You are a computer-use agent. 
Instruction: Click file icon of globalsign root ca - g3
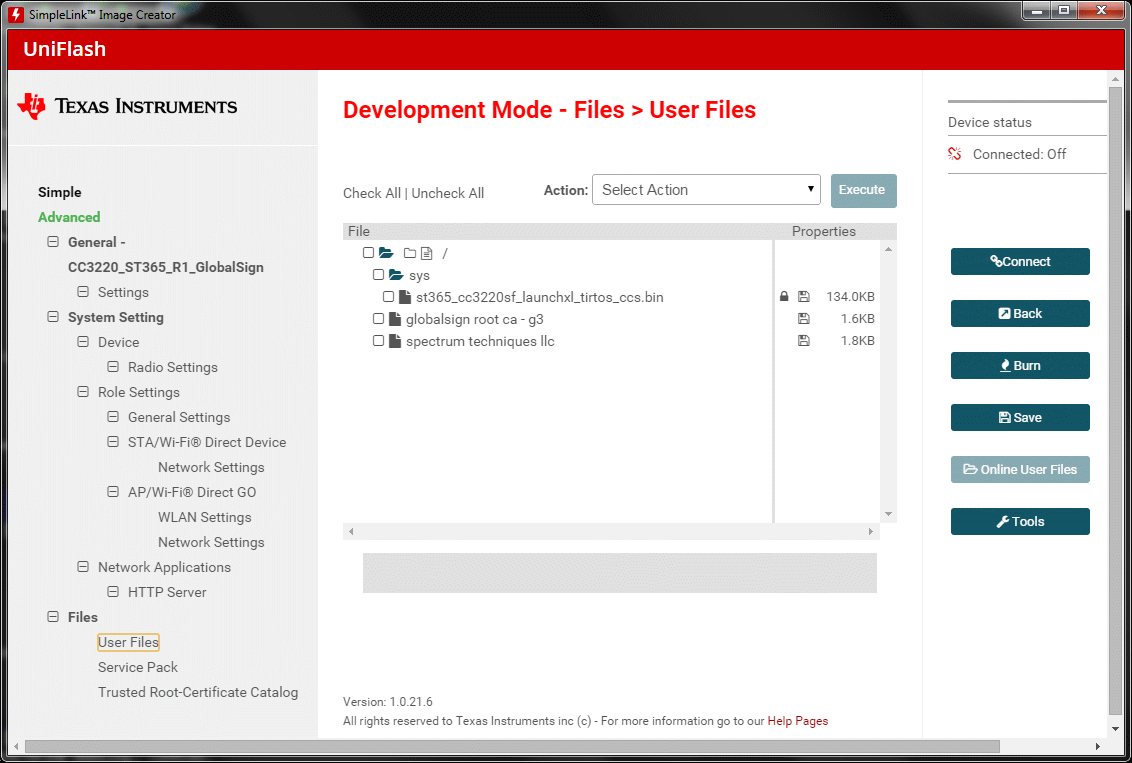click(x=395, y=318)
